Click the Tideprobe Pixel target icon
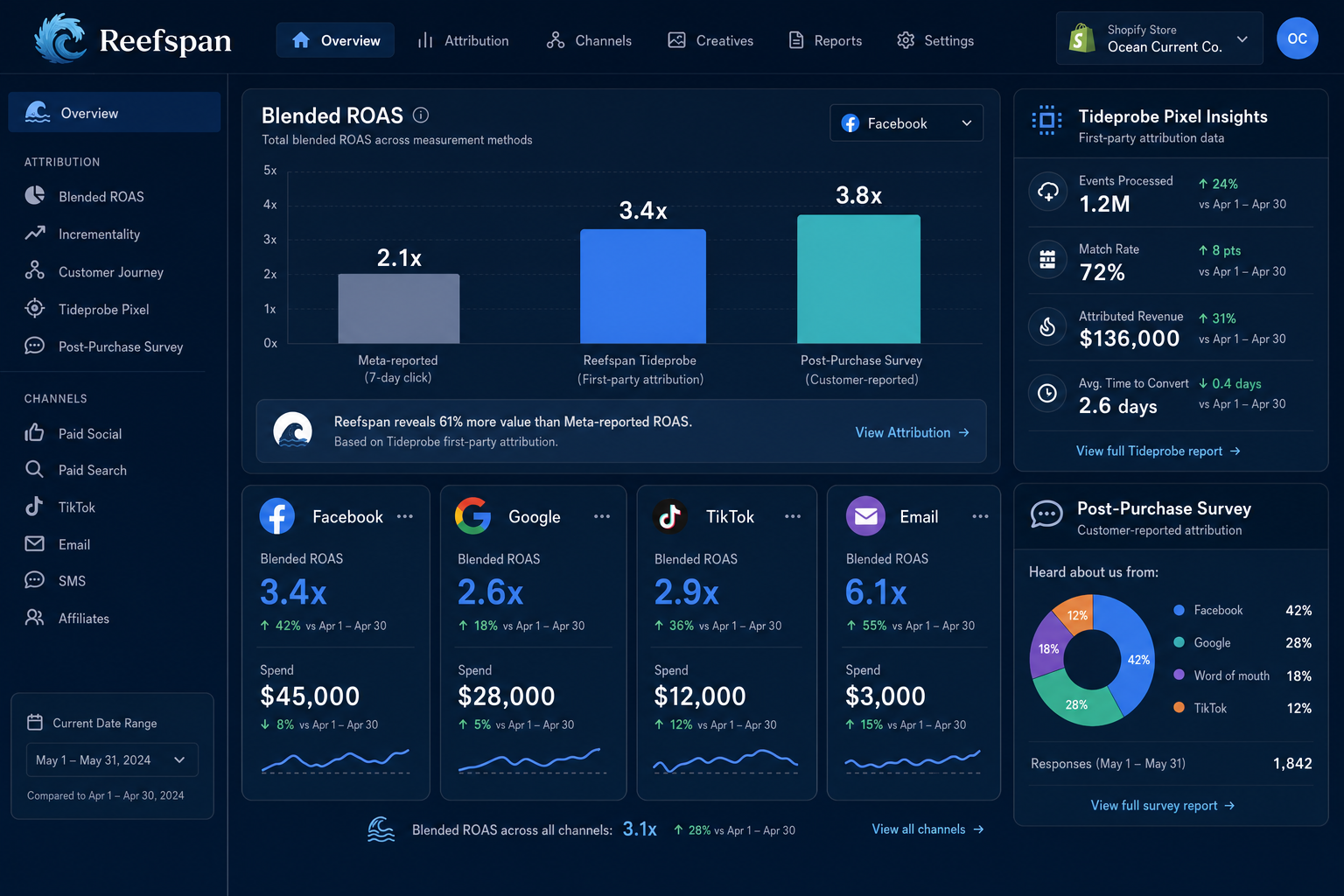This screenshot has width=1344, height=896. pos(34,308)
